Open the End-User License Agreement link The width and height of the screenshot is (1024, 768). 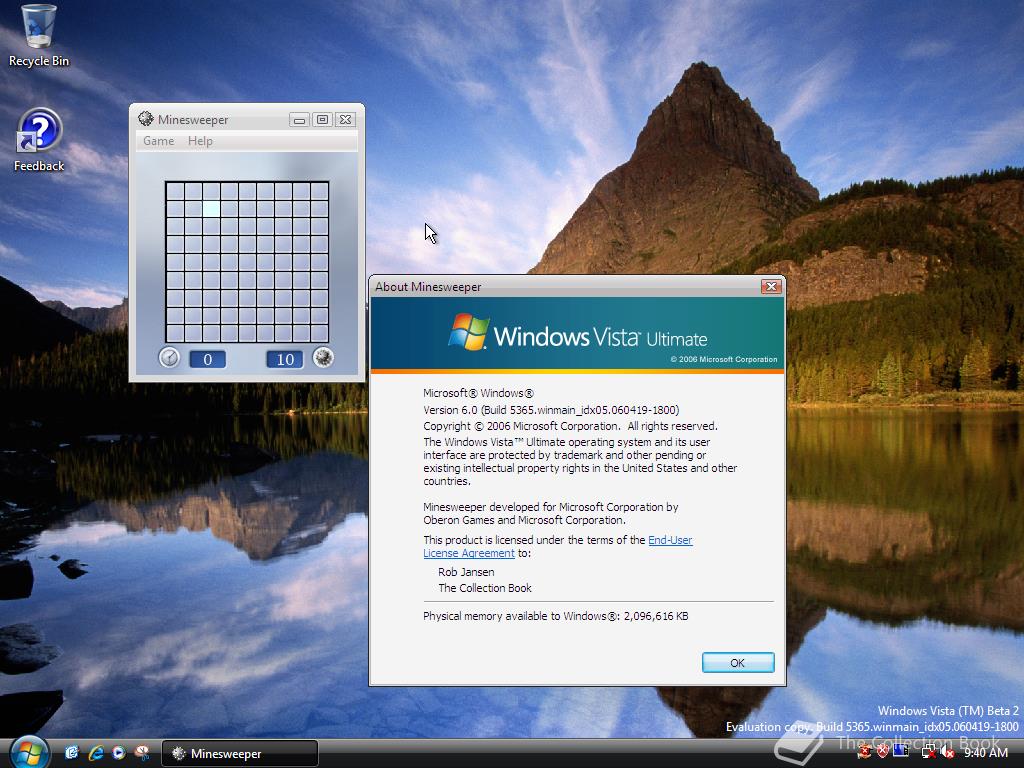click(558, 547)
